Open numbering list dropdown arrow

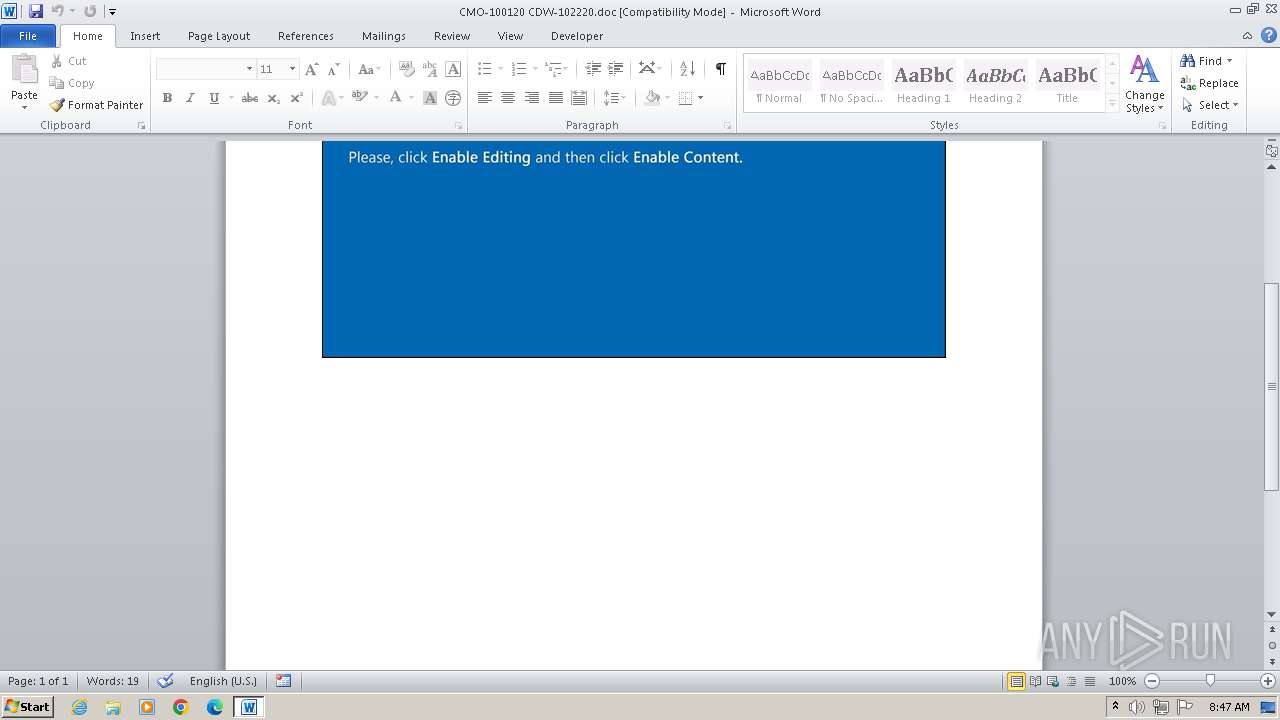tap(534, 69)
